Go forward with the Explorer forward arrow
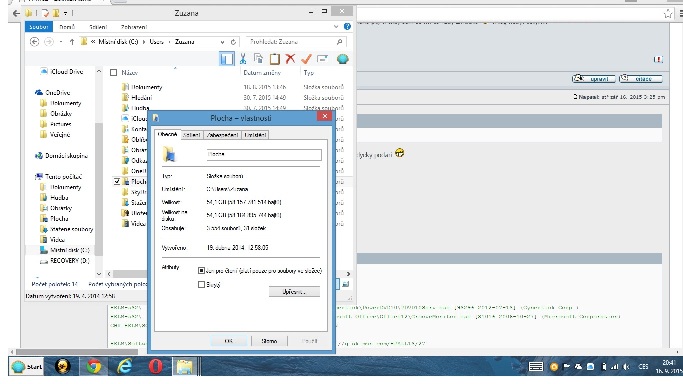 pyautogui.click(x=49, y=42)
